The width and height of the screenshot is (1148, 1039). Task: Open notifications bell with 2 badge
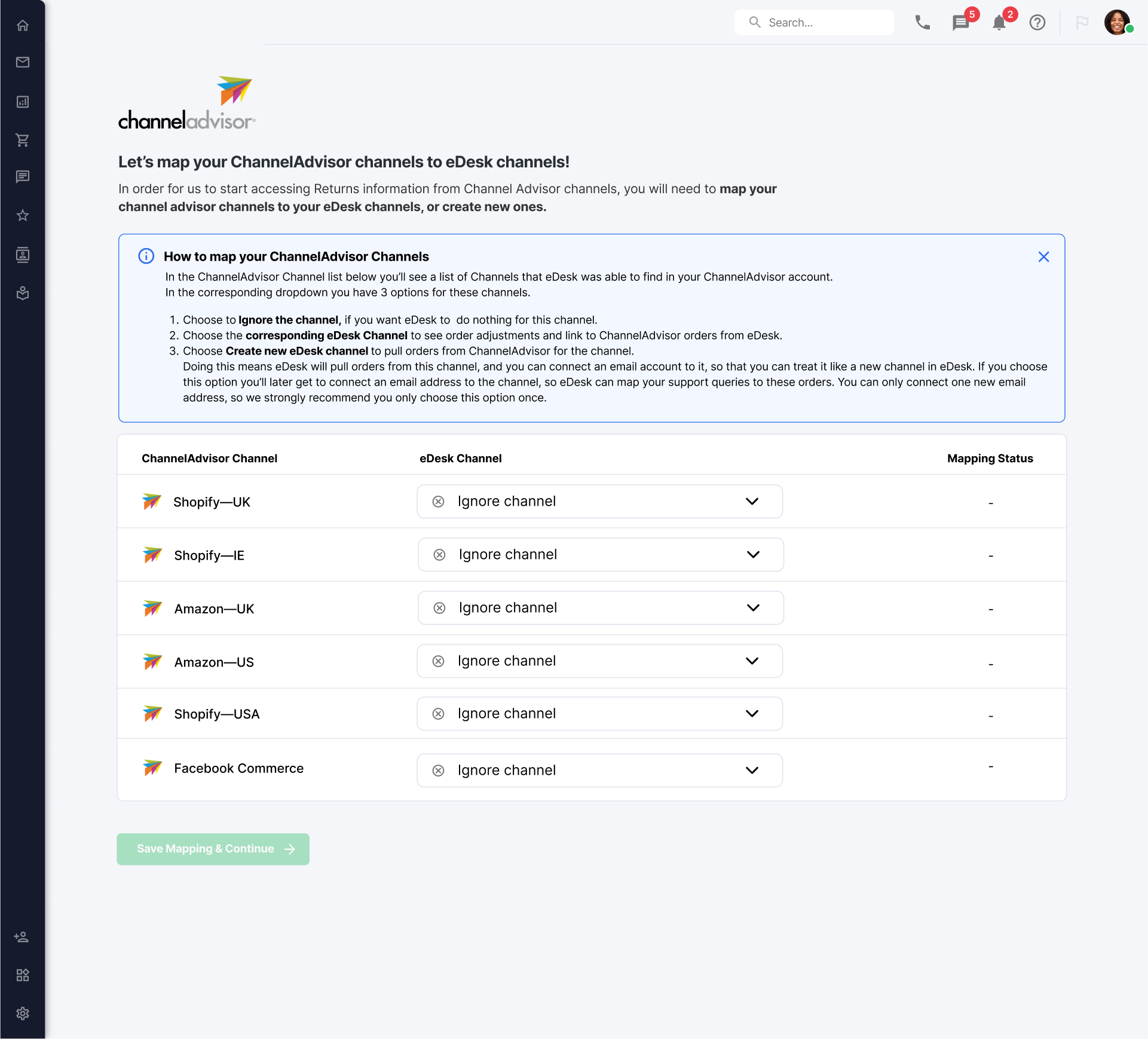999,23
